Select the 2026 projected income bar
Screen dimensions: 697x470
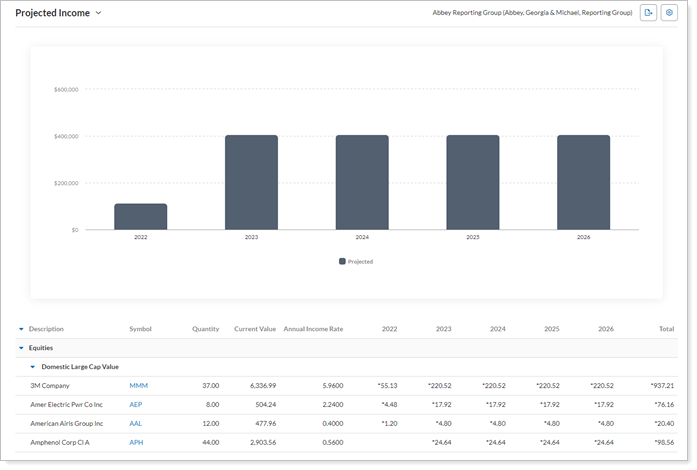(x=583, y=182)
